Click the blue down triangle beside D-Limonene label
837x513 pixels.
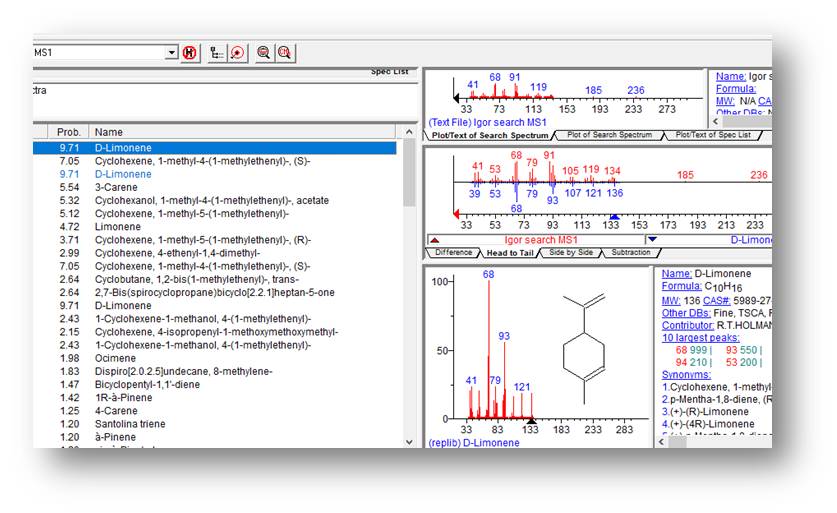click(652, 240)
